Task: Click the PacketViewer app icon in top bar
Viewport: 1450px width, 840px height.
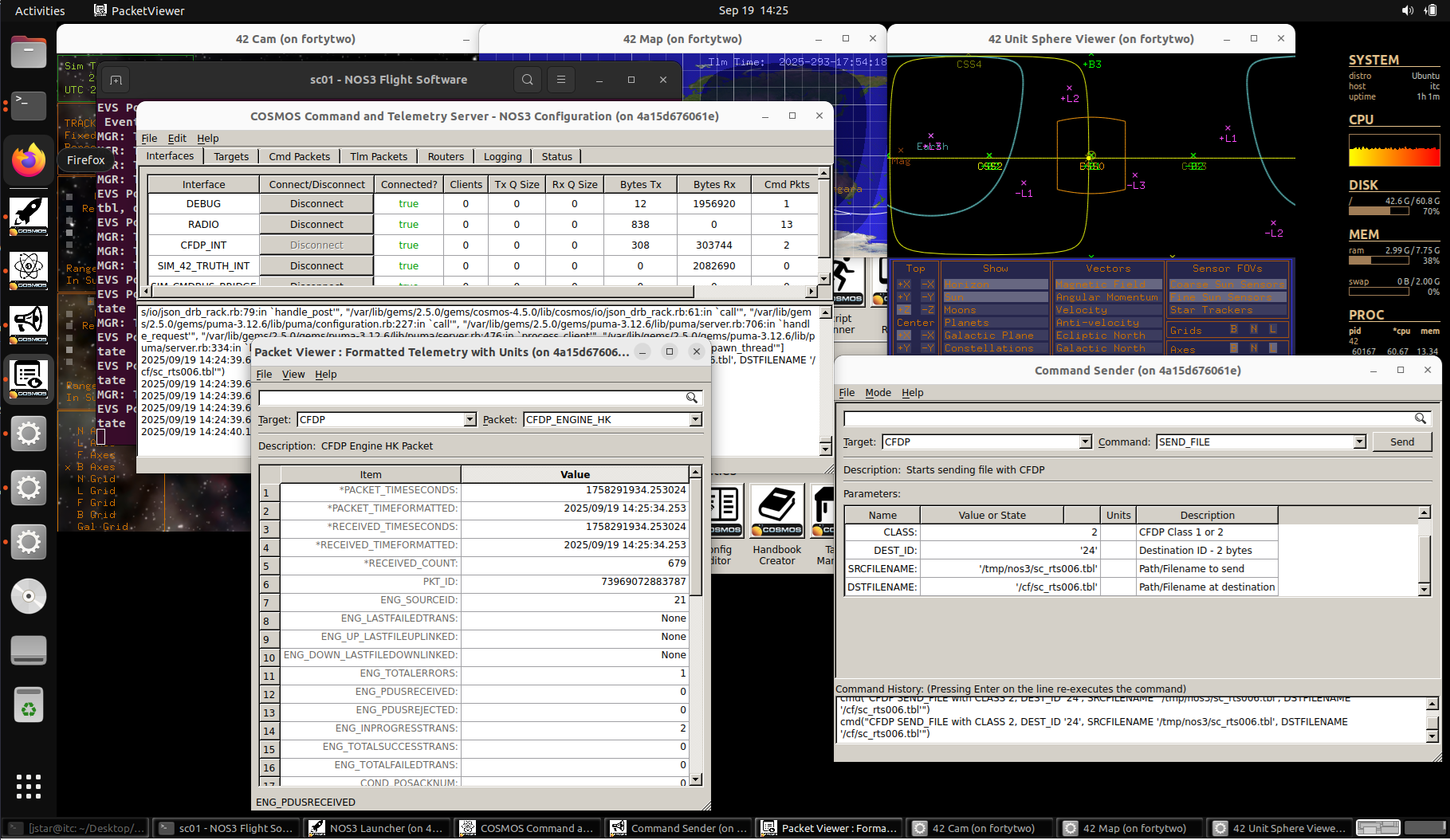Action: [x=100, y=10]
